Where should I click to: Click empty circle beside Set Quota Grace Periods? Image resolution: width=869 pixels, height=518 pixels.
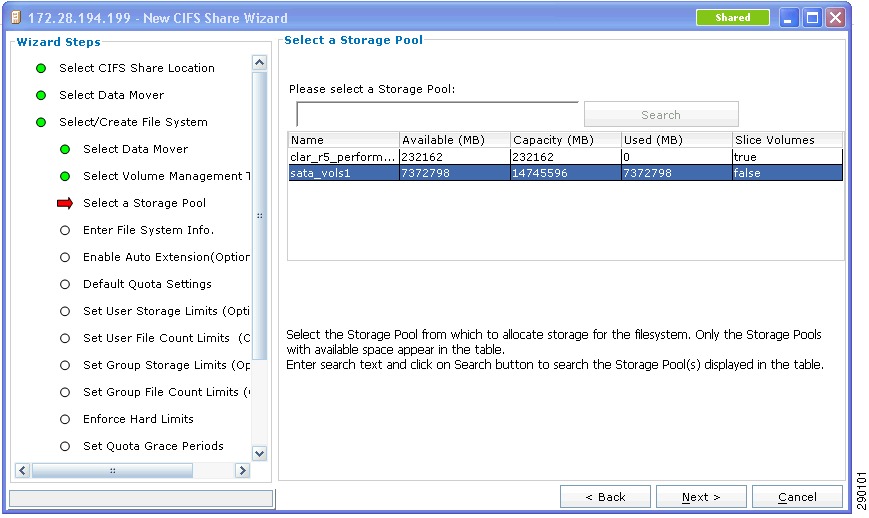click(x=65, y=447)
